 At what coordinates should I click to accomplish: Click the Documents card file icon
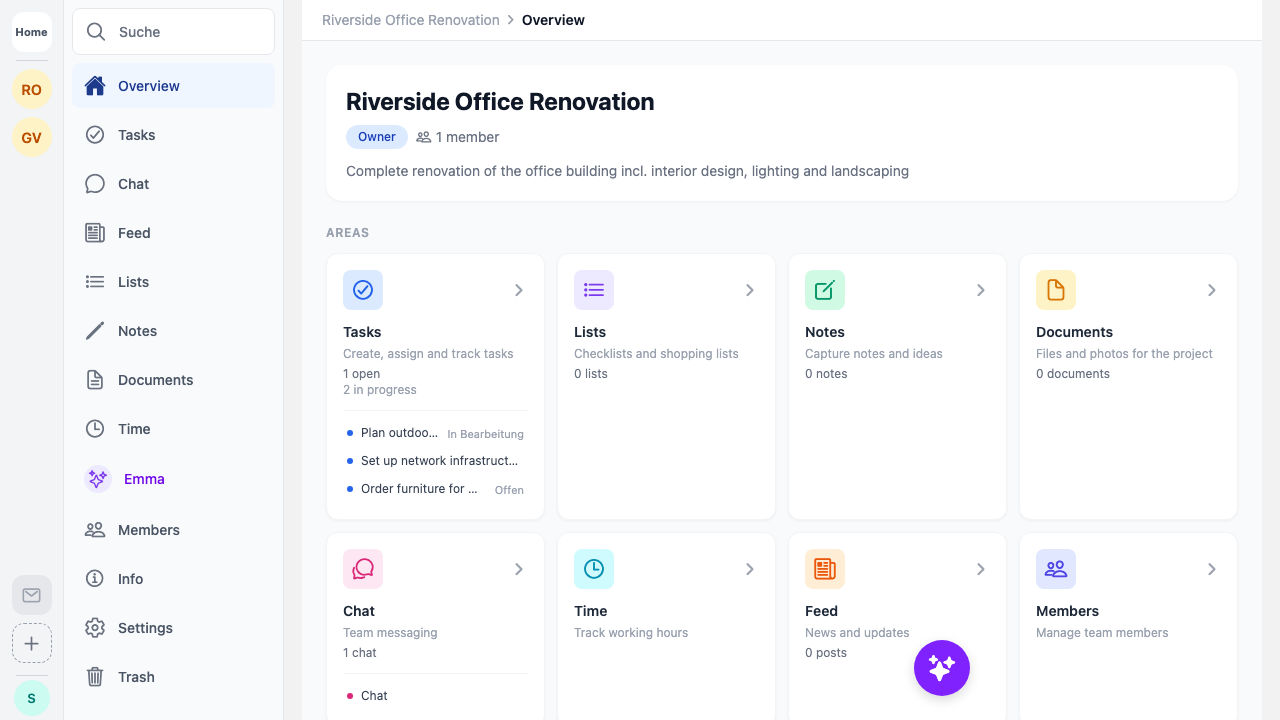1055,290
